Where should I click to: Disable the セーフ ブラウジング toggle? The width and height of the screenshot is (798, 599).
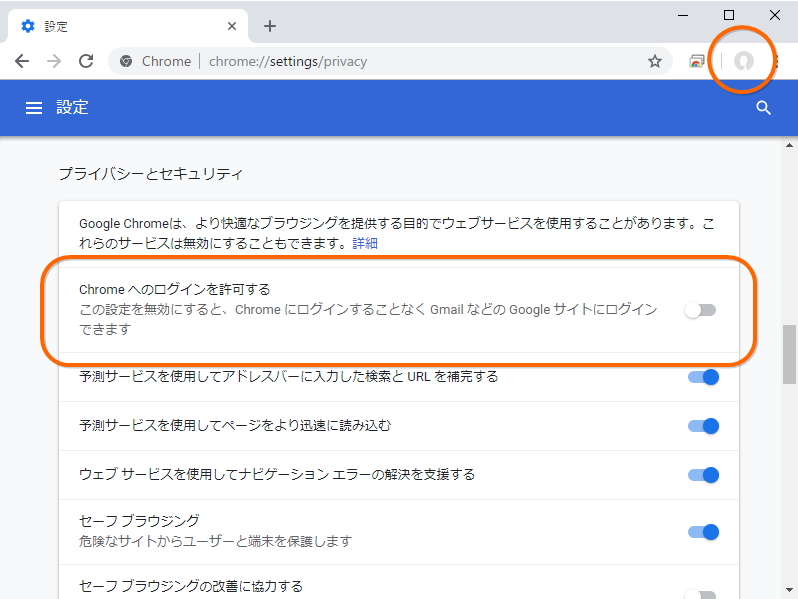point(703,532)
